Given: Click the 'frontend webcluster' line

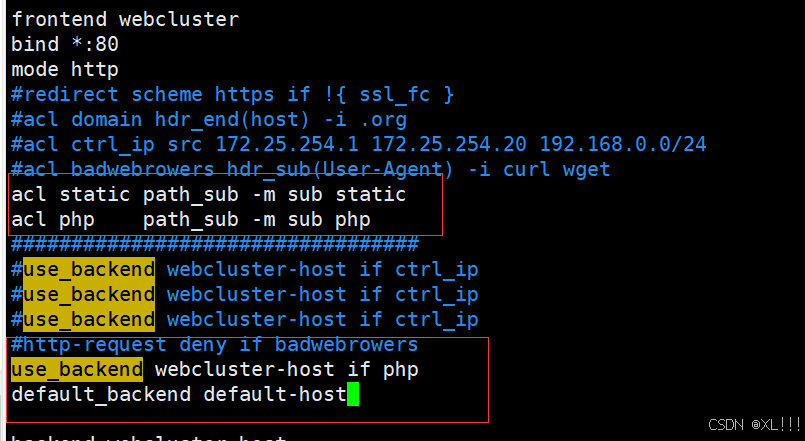Looking at the screenshot, I should pos(125,20).
